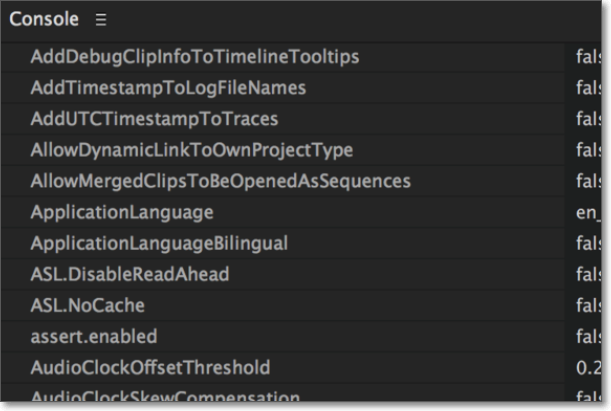
Task: Select the ApplicationLanguageBilingual row
Action: (x=159, y=243)
